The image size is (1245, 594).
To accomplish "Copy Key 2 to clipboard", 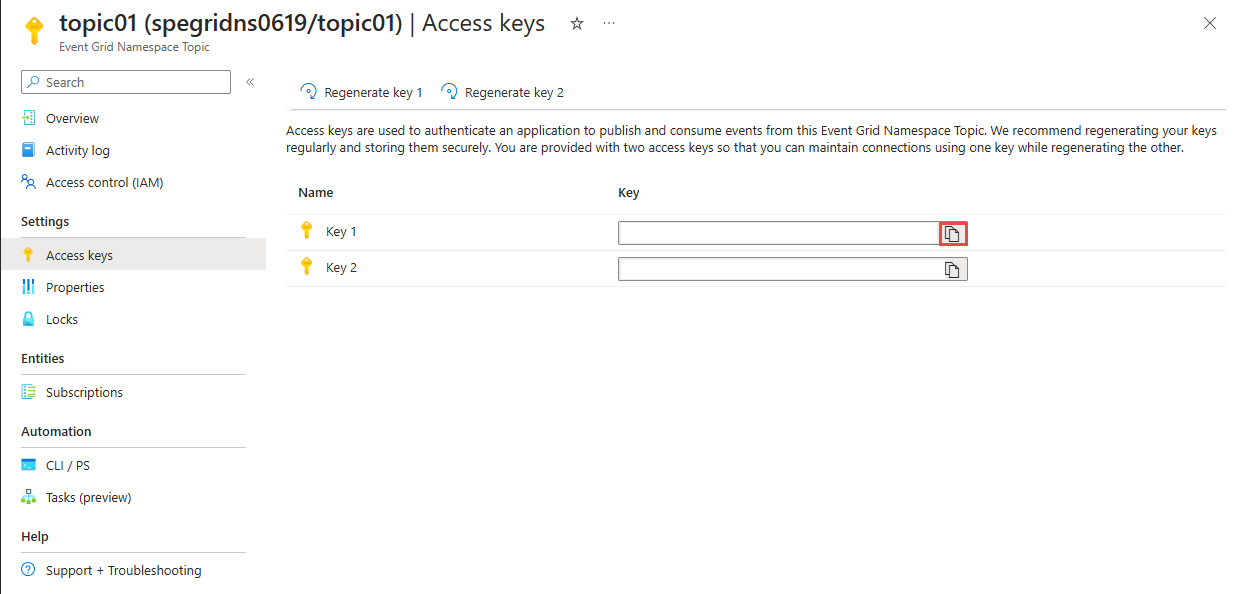I will (x=953, y=269).
